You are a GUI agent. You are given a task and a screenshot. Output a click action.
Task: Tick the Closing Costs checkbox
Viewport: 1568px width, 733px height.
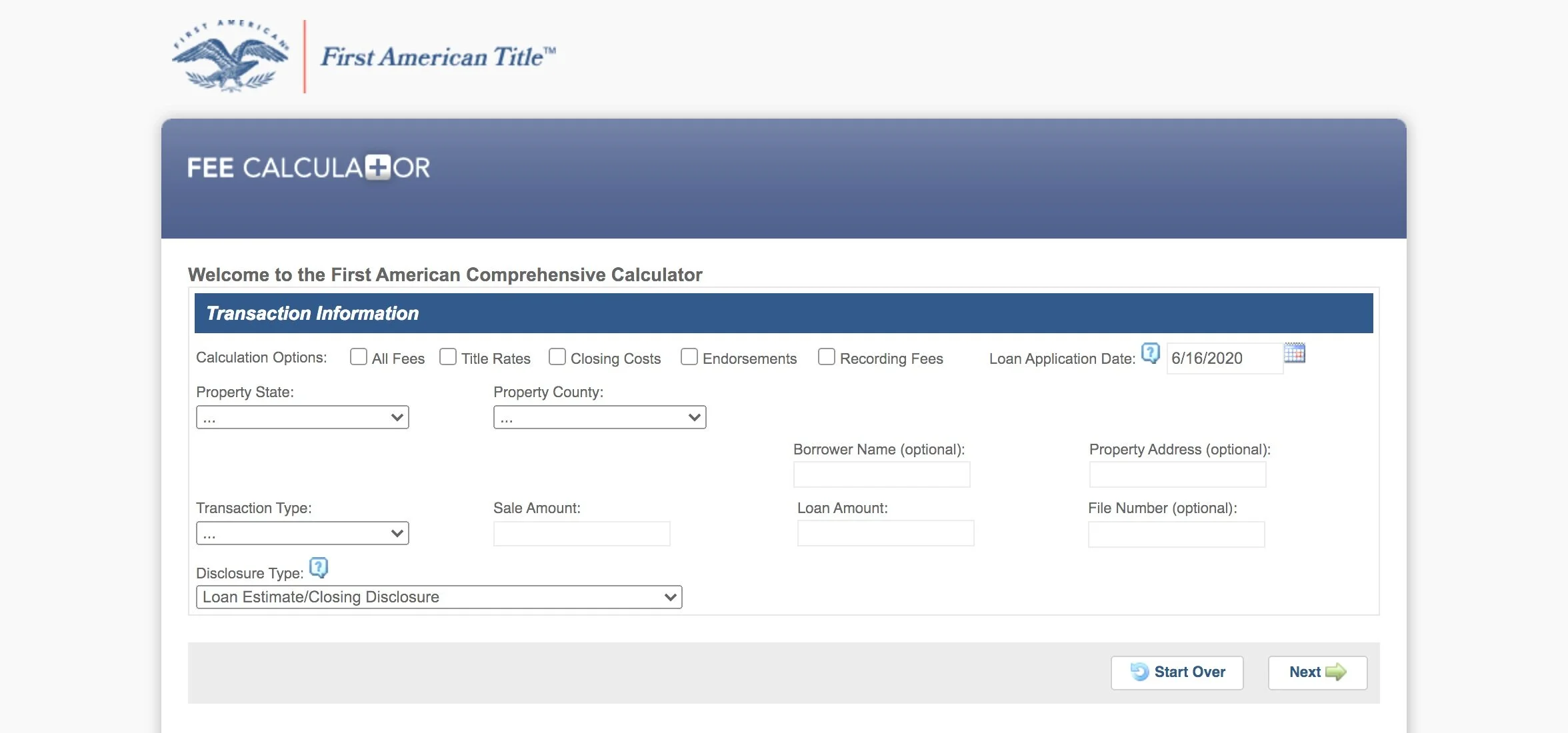[557, 357]
